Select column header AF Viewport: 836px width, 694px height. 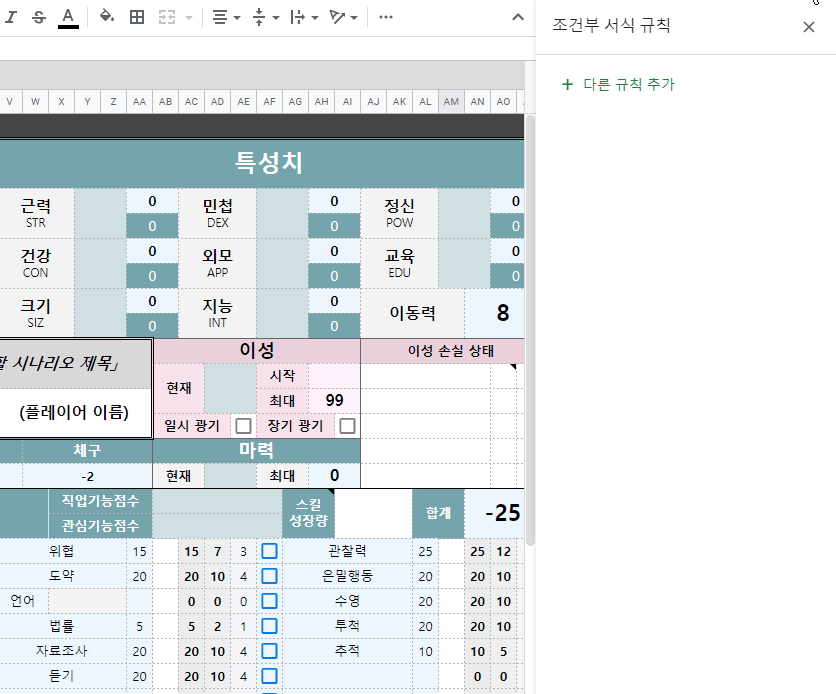point(269,101)
